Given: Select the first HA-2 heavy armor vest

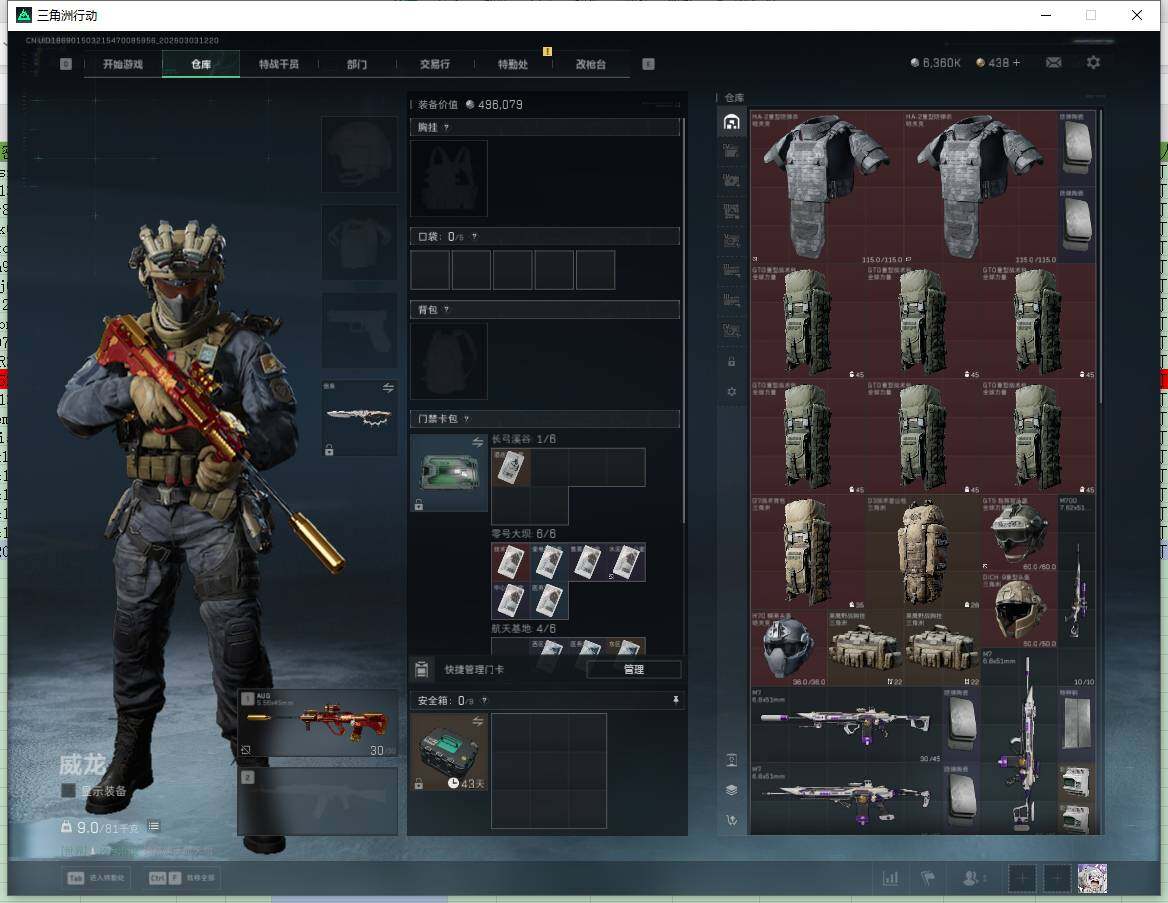Looking at the screenshot, I should (827, 186).
